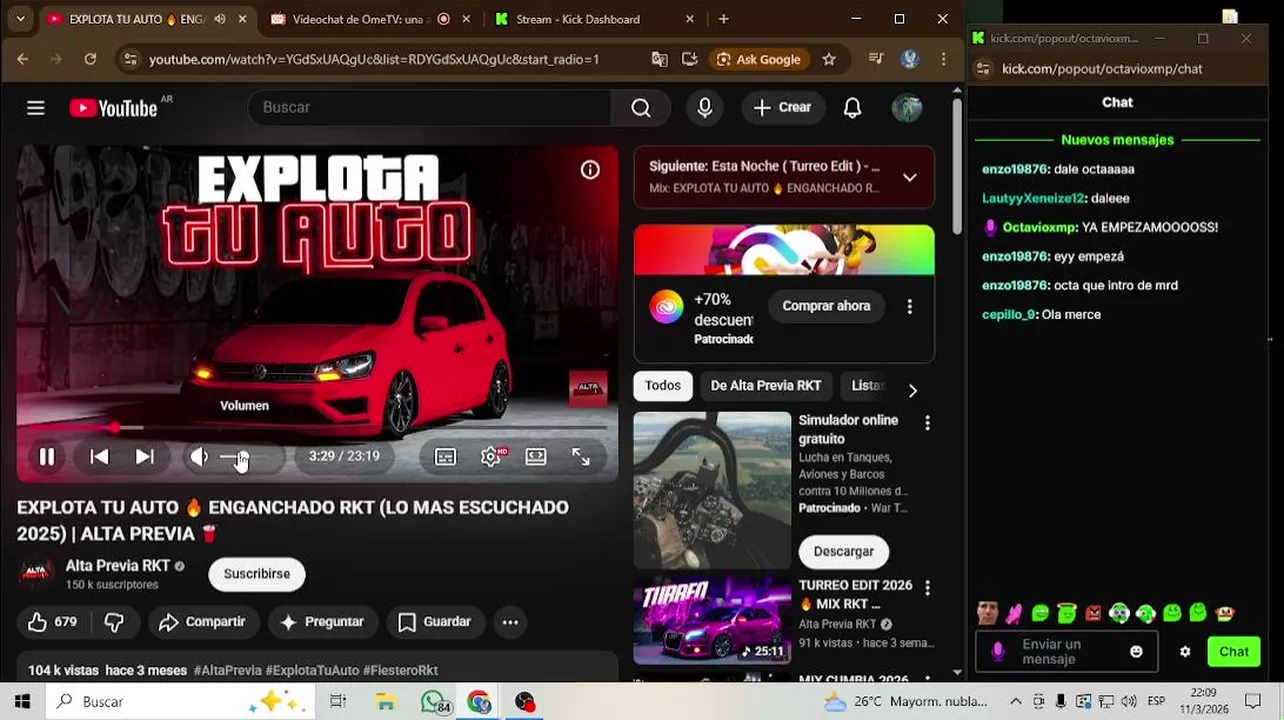Open the Chrome three-dot menu

(x=943, y=60)
